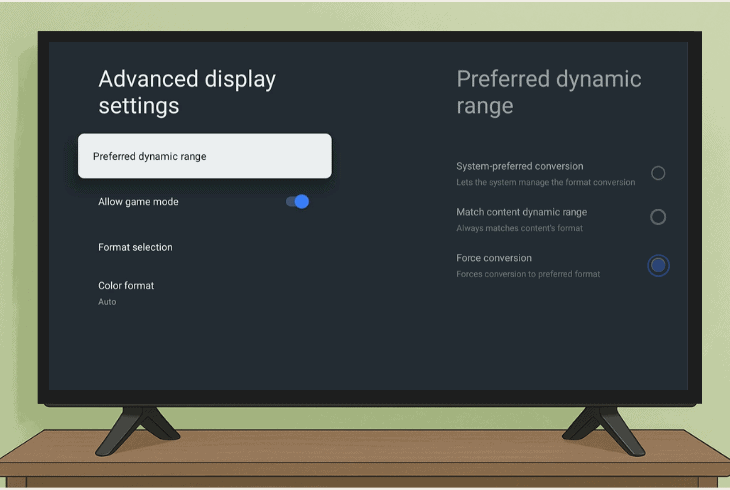Click the Match content dynamic range text
The width and height of the screenshot is (730, 490).
[x=521, y=212]
